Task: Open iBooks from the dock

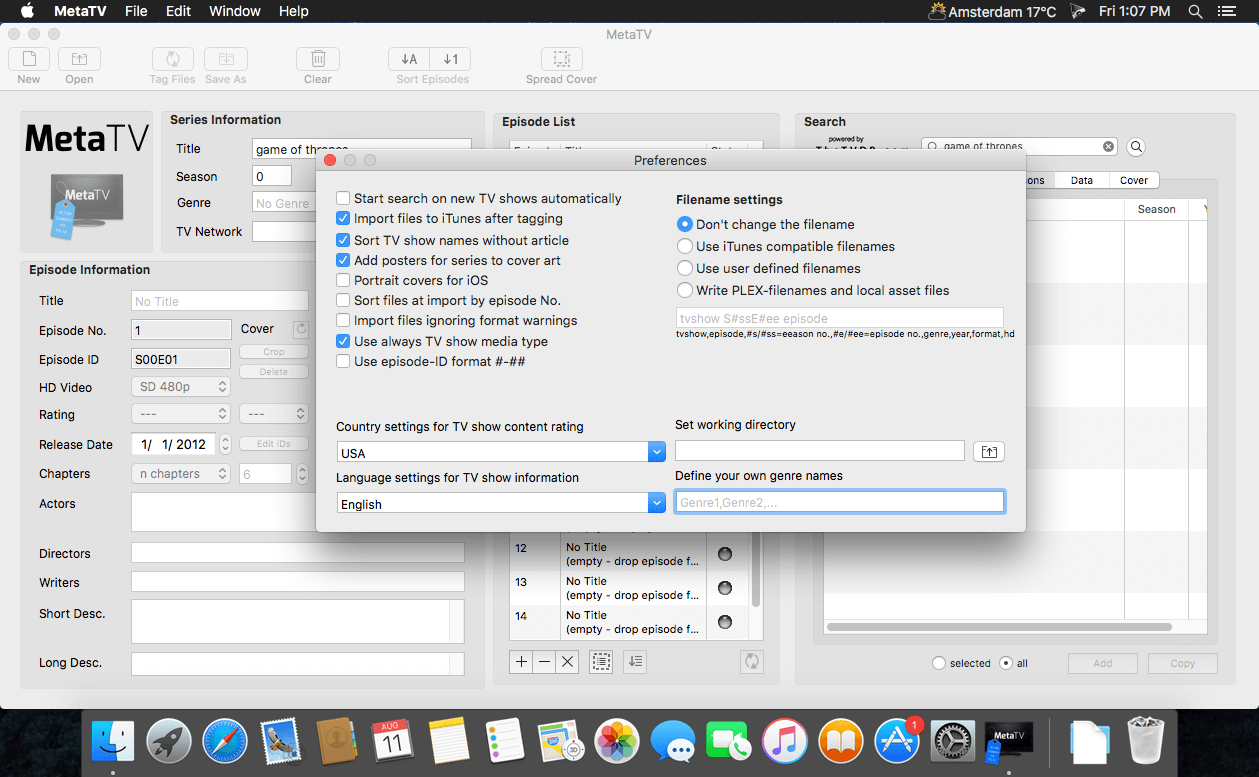Action: coord(841,741)
